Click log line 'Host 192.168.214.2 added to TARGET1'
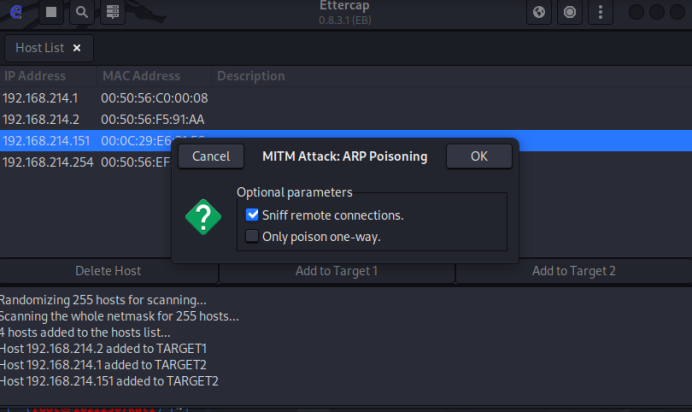 (x=103, y=349)
